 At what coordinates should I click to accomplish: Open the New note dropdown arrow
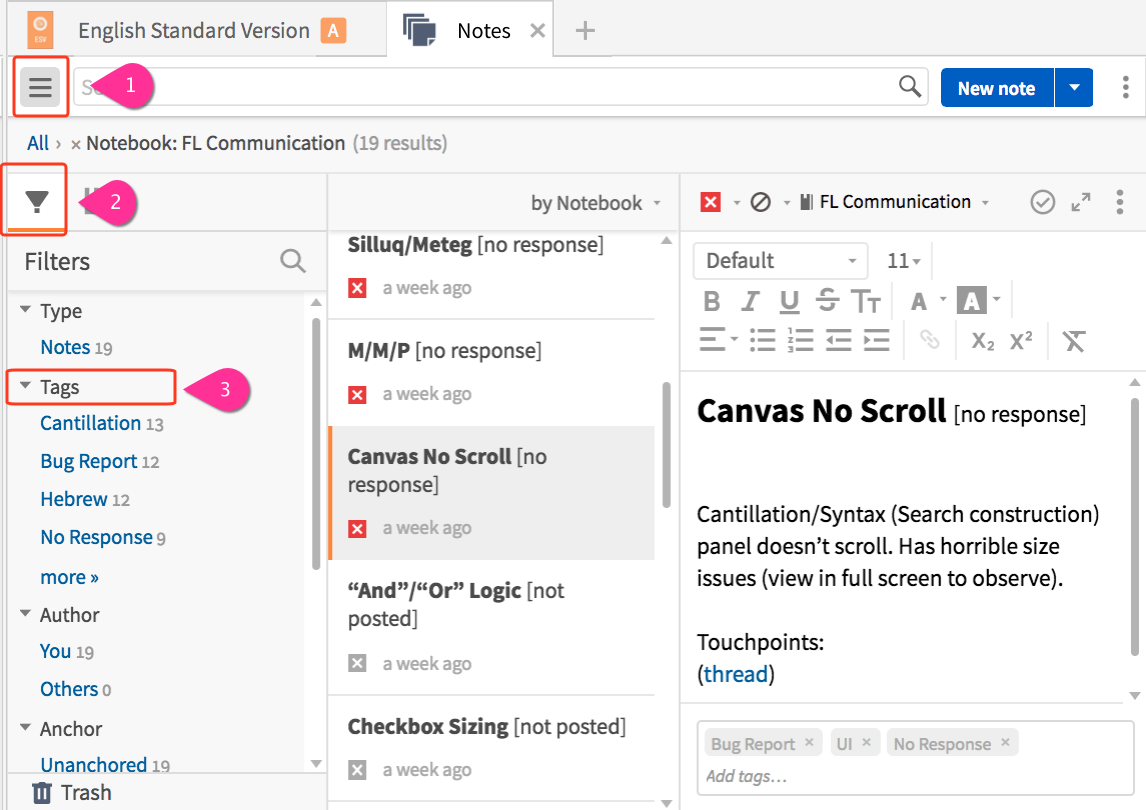(x=1074, y=88)
